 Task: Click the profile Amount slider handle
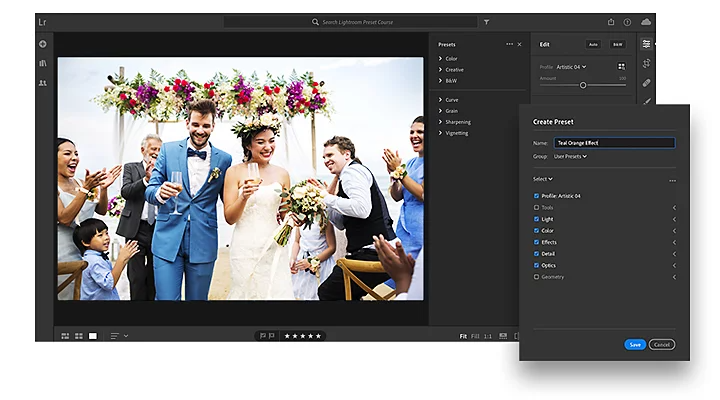[x=583, y=85]
